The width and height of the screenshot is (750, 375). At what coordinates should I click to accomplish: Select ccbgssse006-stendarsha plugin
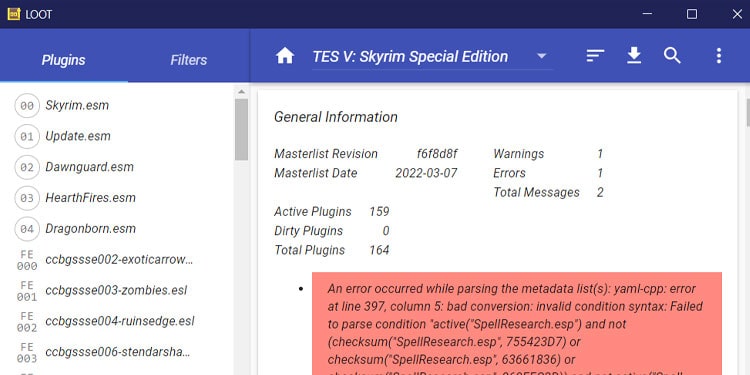(118, 352)
